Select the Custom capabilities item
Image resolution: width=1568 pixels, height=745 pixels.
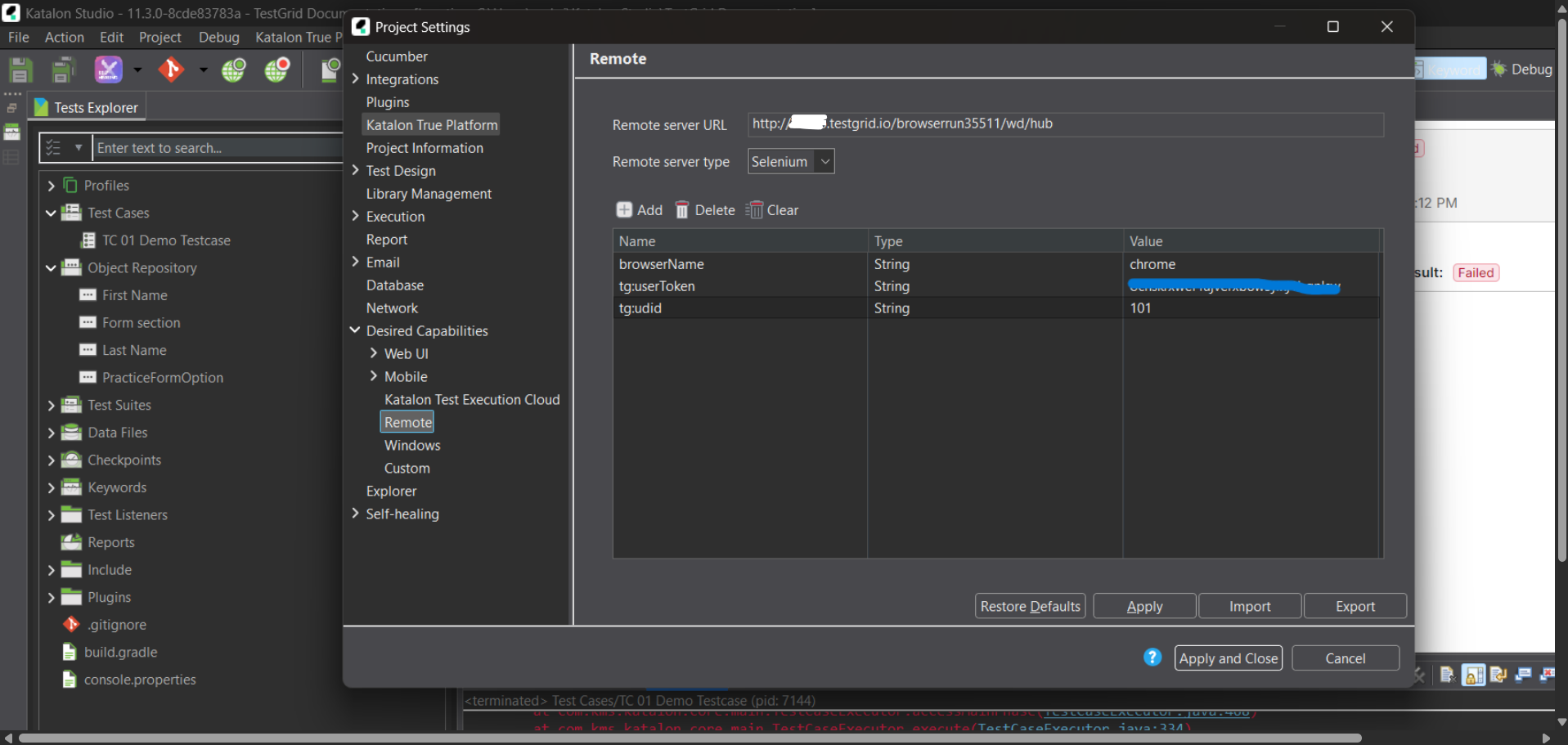pyautogui.click(x=407, y=468)
